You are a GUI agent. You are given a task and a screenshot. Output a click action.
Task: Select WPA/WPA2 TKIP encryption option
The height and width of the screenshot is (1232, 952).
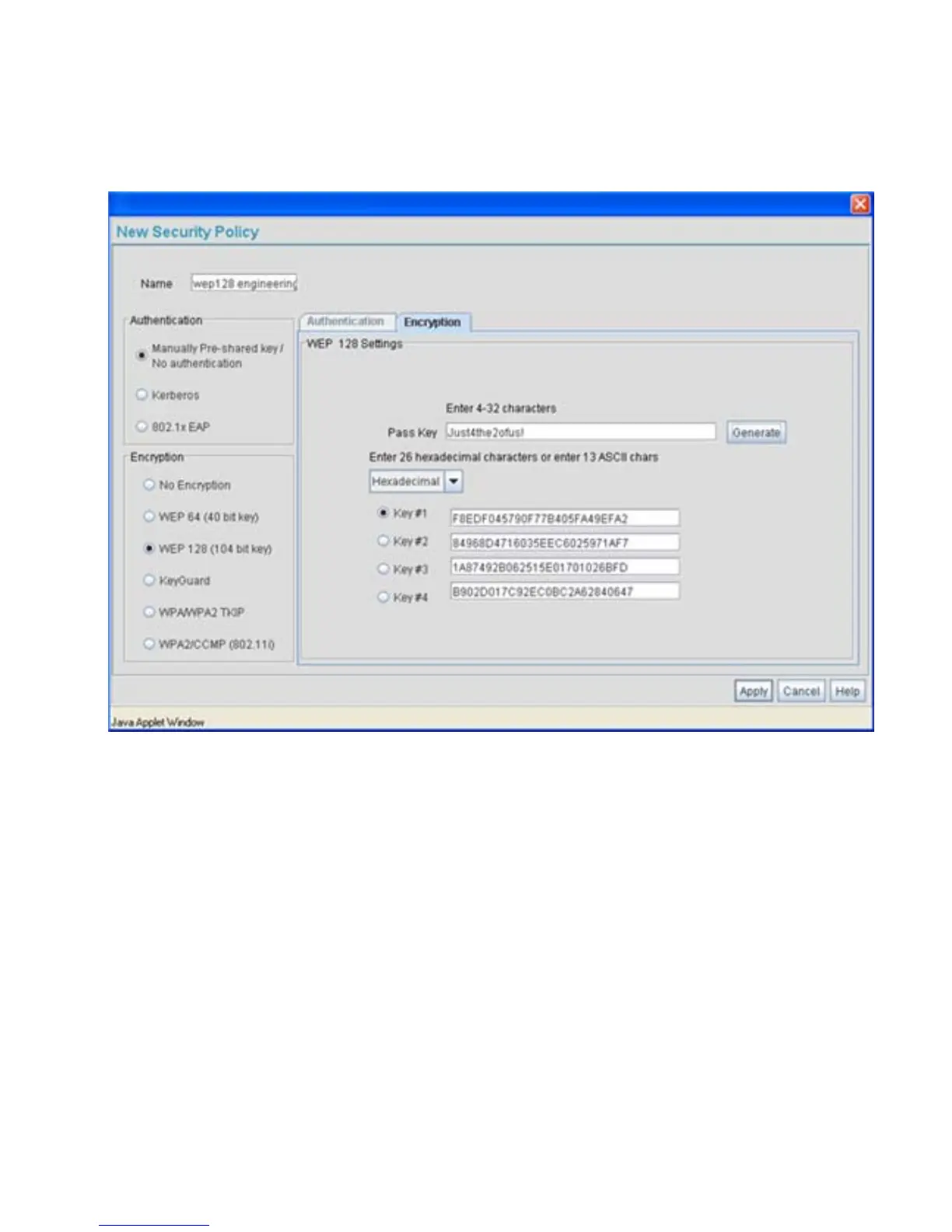pyautogui.click(x=149, y=612)
